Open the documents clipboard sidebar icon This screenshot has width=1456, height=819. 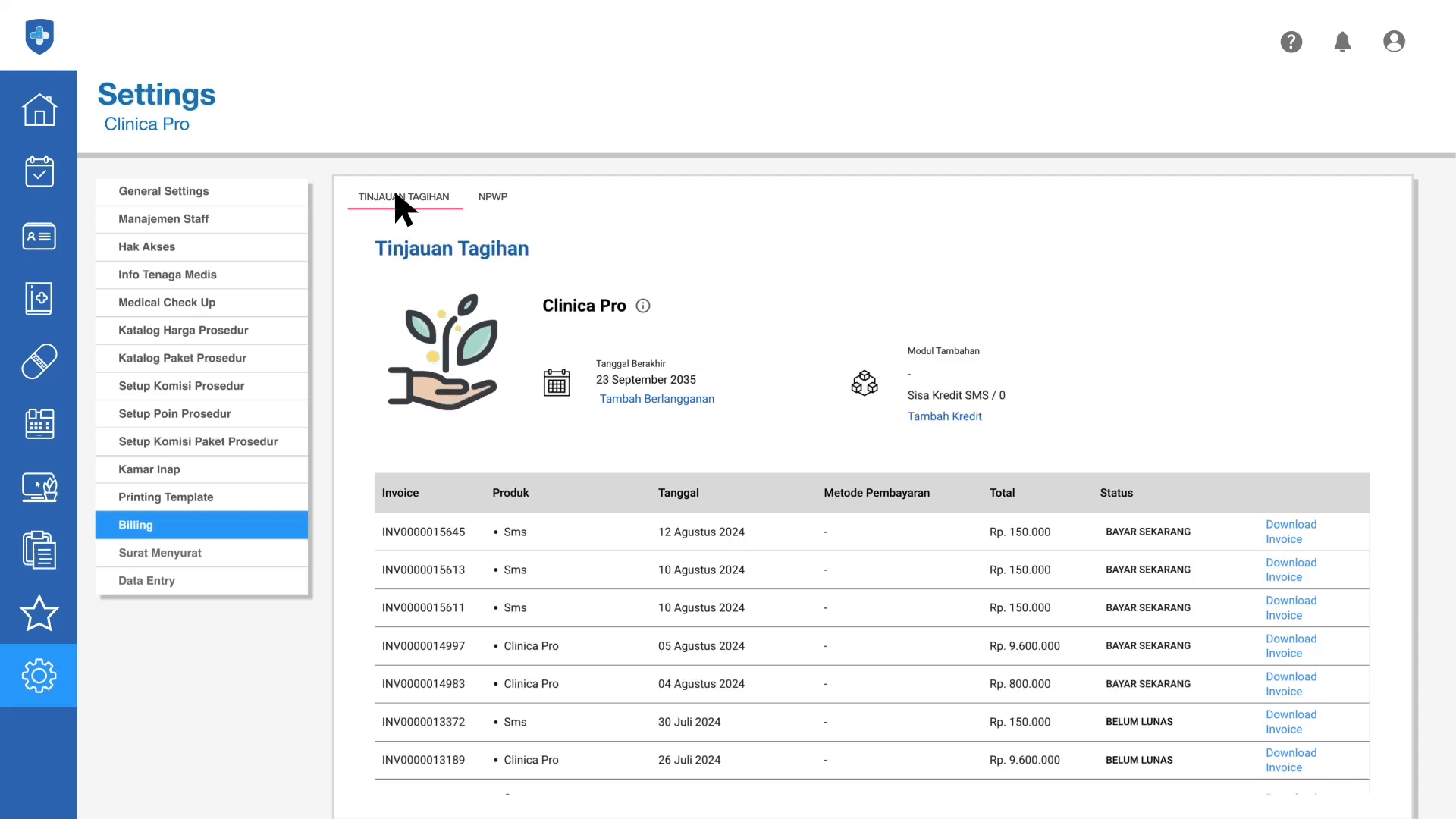click(39, 550)
